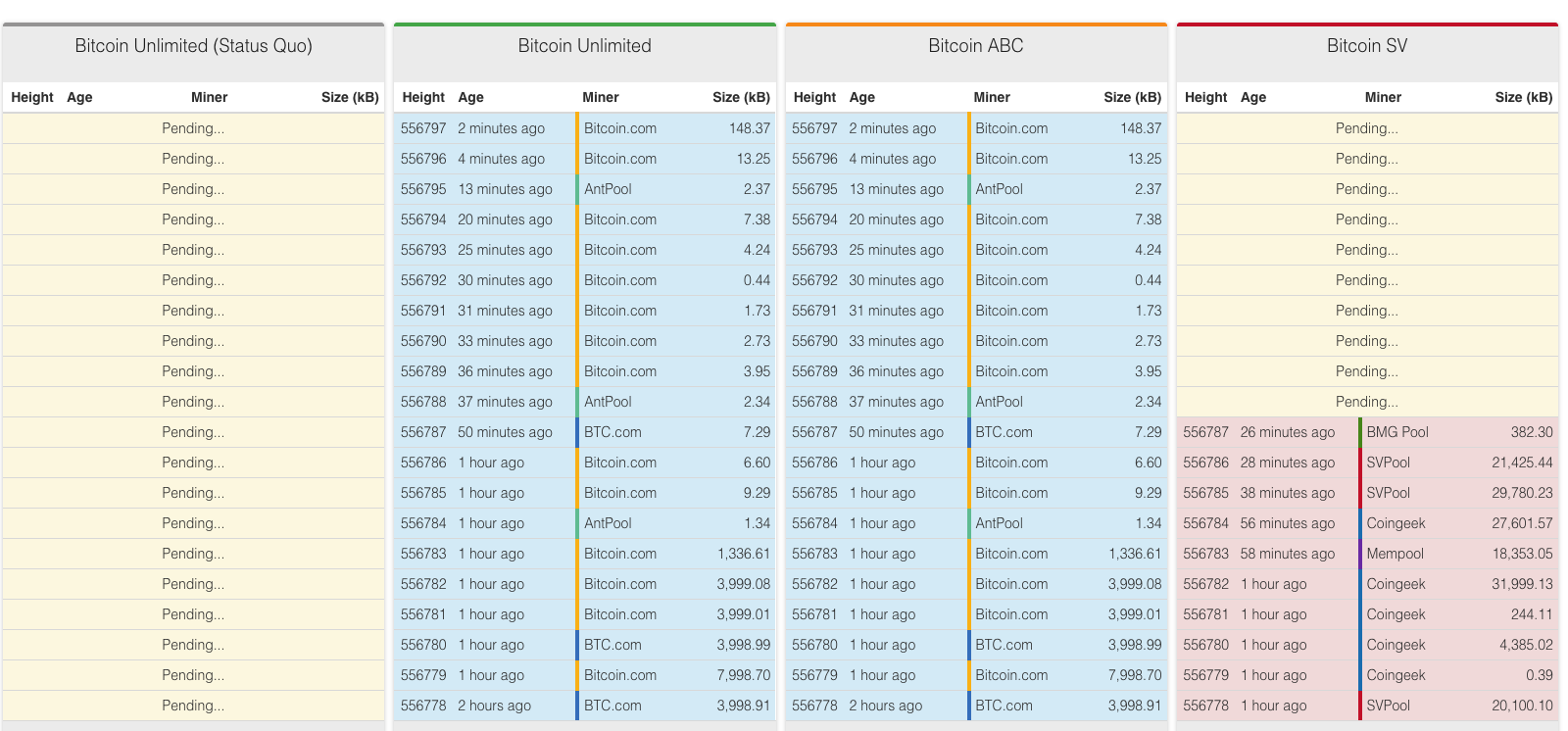Image resolution: width=1568 pixels, height=731 pixels.
Task: Click 7,998.70 size in Bitcoin ABC table
Action: [x=1135, y=675]
